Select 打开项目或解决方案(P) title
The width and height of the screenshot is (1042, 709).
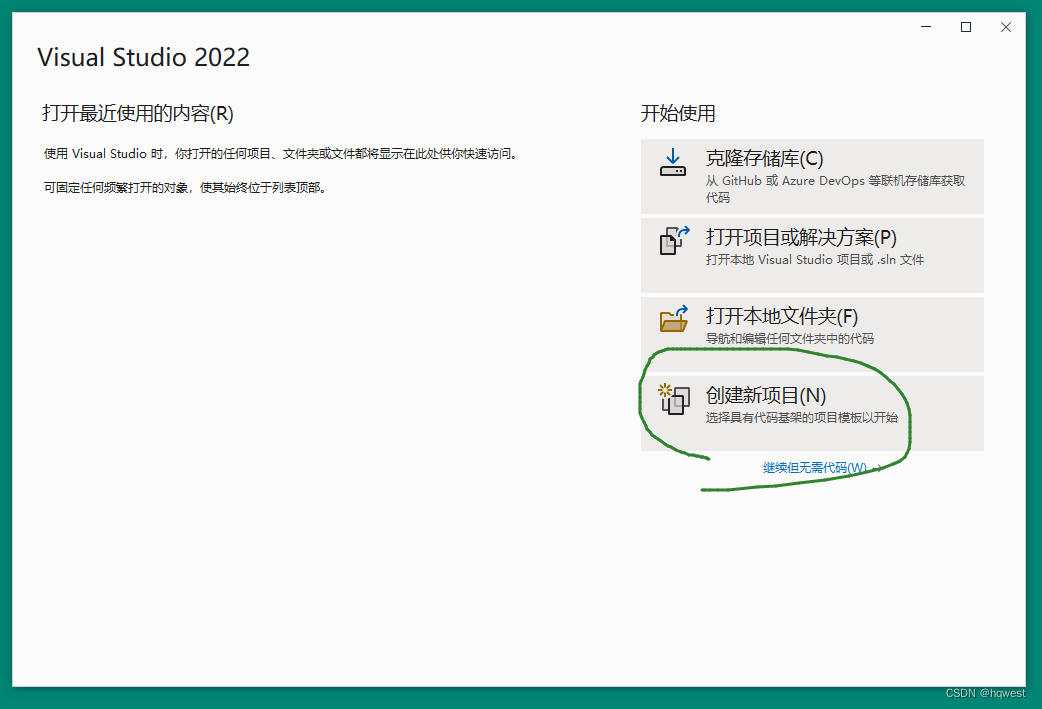[801, 237]
